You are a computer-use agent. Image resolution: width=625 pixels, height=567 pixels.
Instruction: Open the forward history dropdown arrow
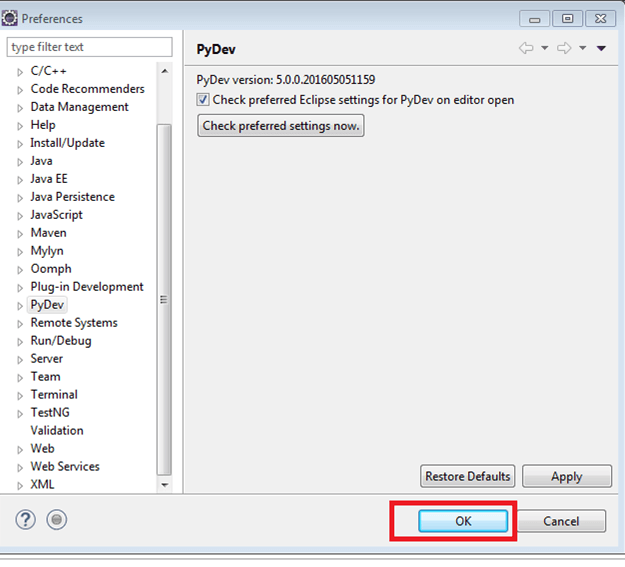point(582,48)
